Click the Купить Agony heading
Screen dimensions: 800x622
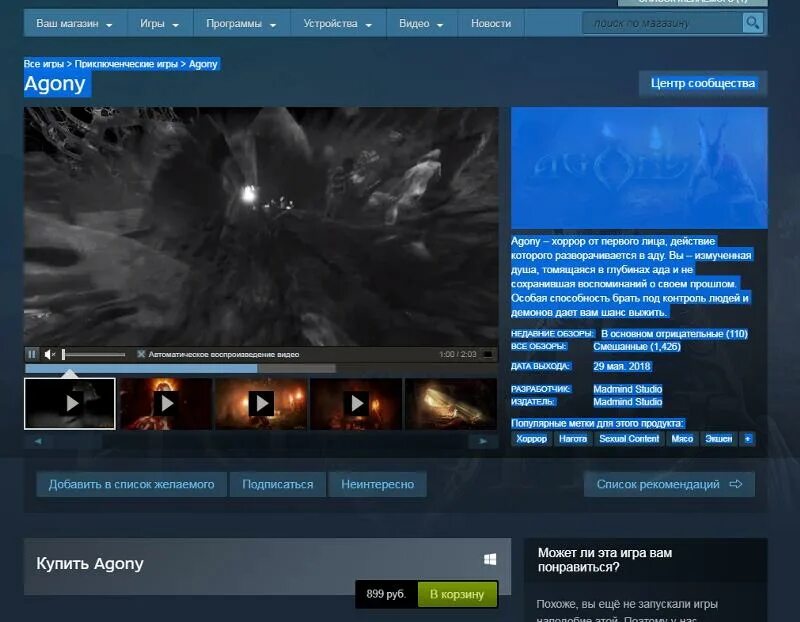(x=90, y=563)
